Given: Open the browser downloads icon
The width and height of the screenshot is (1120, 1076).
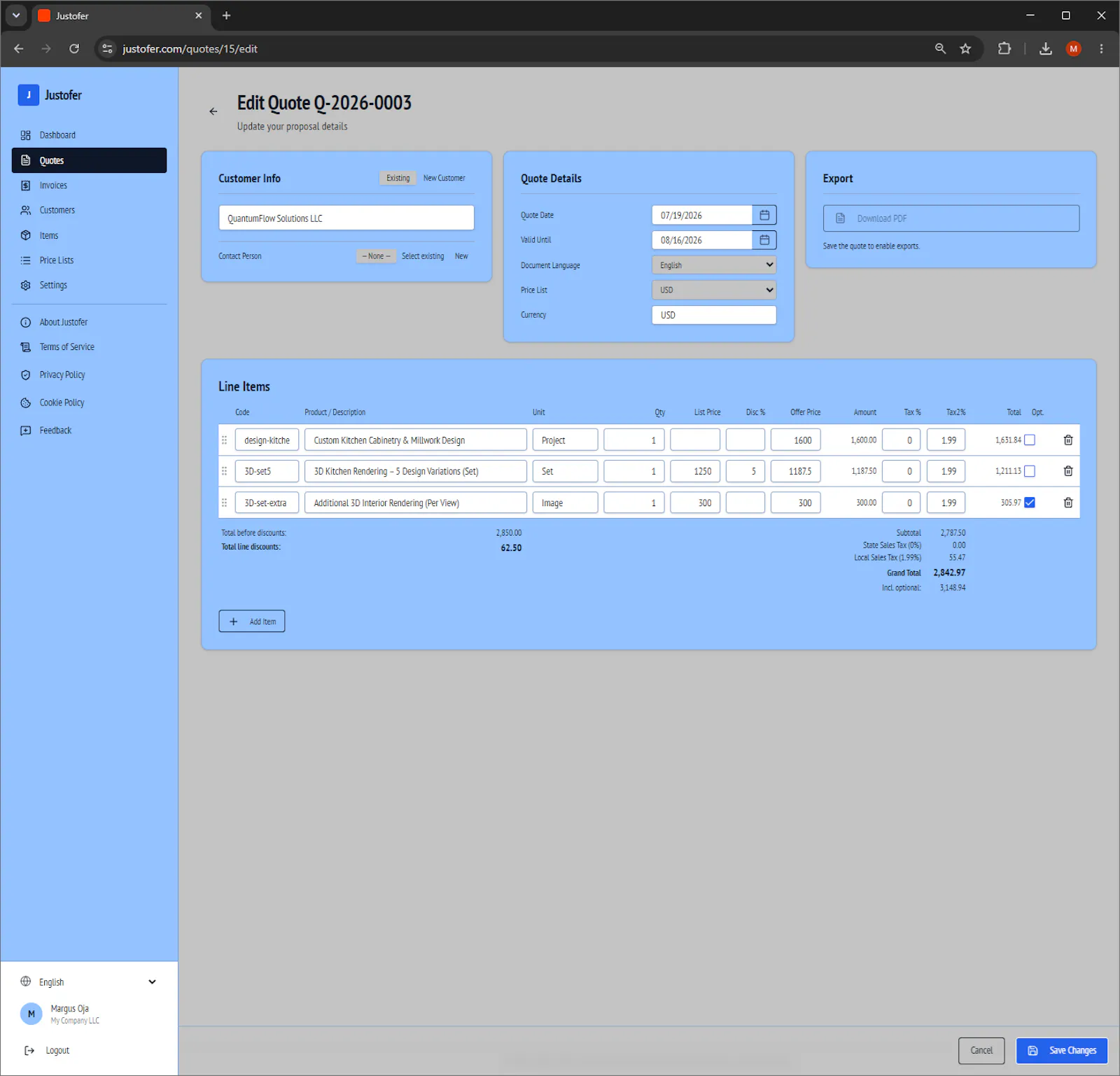Looking at the screenshot, I should (x=1046, y=48).
